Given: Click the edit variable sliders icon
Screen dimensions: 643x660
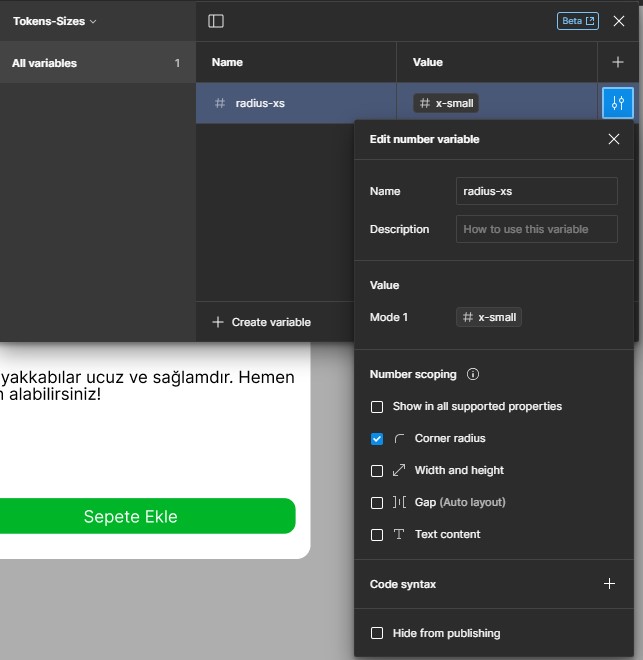Looking at the screenshot, I should tap(617, 103).
